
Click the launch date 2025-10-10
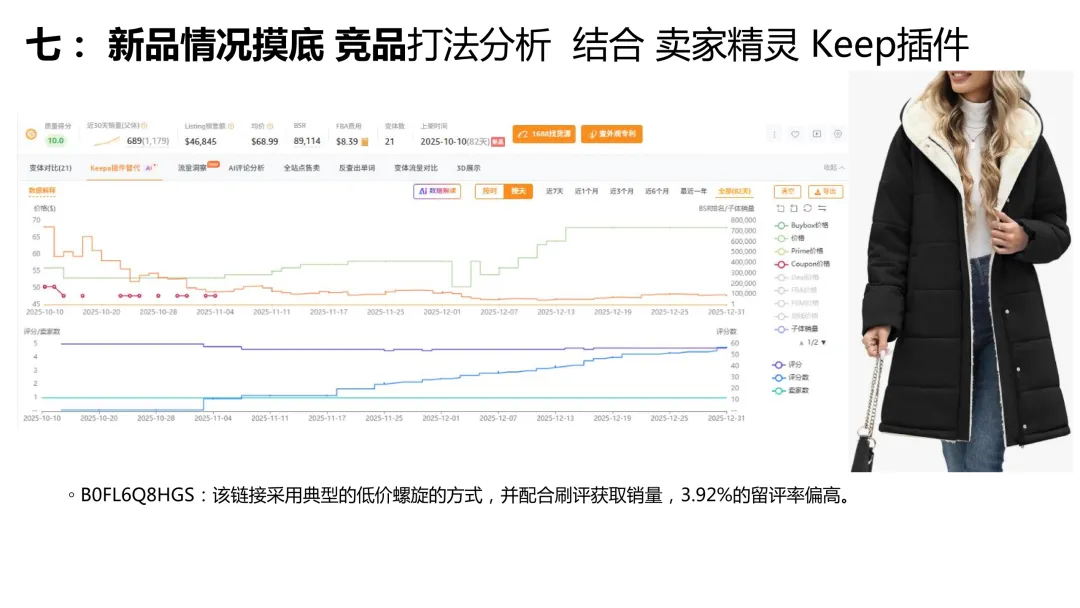(x=444, y=142)
